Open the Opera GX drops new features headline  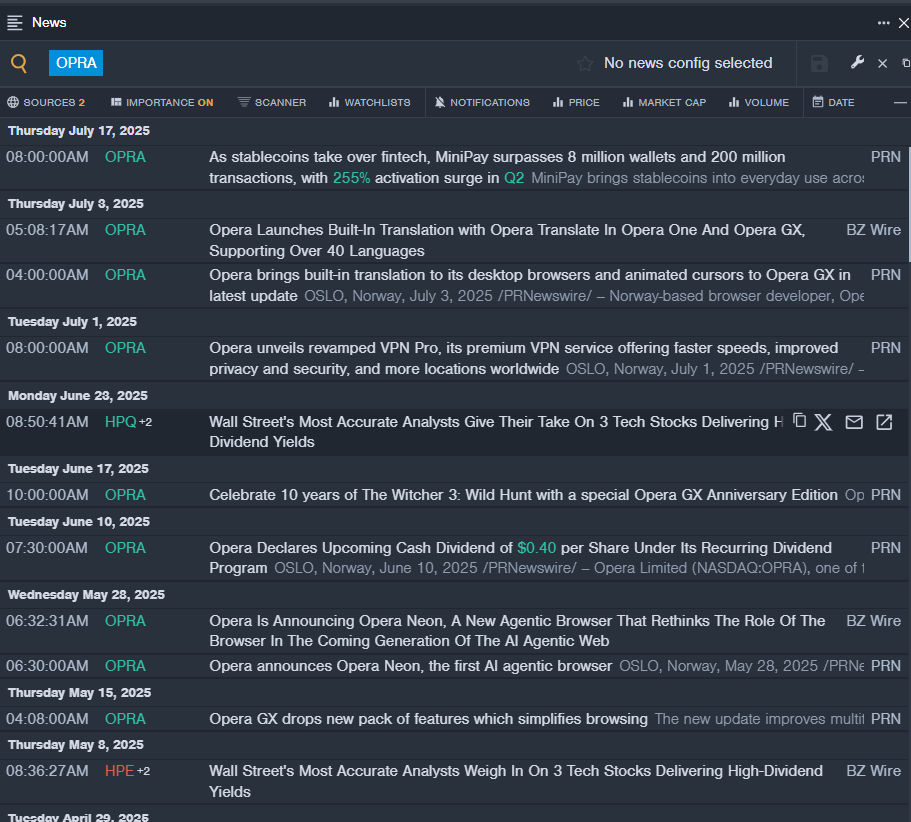pos(428,719)
